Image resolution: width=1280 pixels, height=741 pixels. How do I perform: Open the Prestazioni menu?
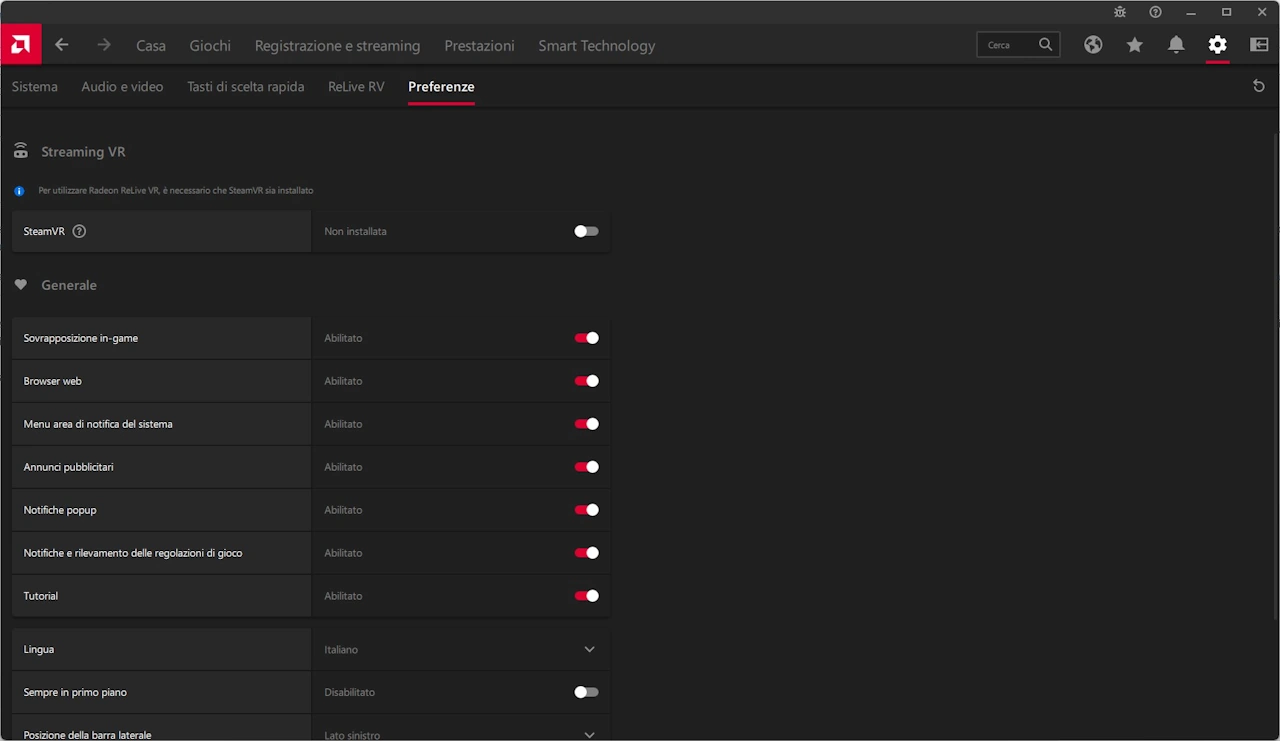coord(479,45)
